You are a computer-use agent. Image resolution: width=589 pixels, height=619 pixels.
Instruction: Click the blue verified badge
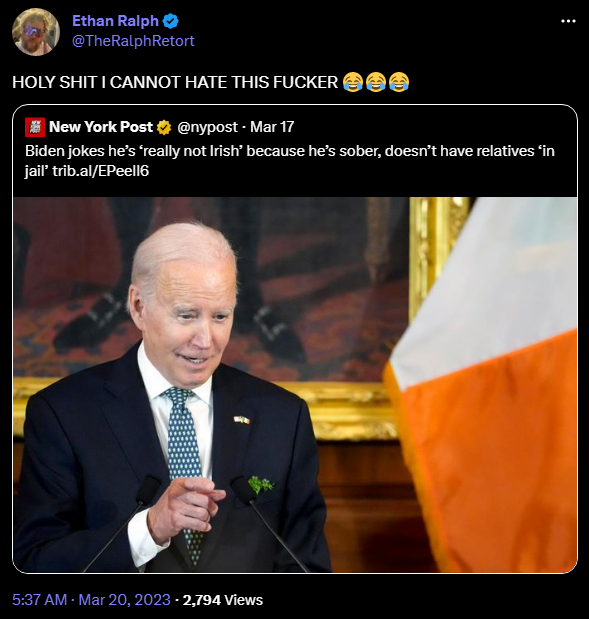(171, 21)
